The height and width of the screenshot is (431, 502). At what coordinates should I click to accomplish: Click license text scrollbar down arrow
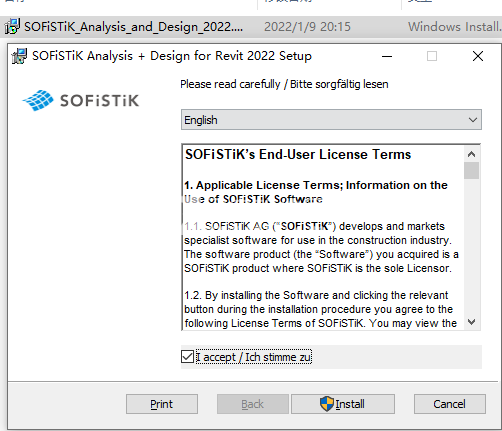(471, 322)
